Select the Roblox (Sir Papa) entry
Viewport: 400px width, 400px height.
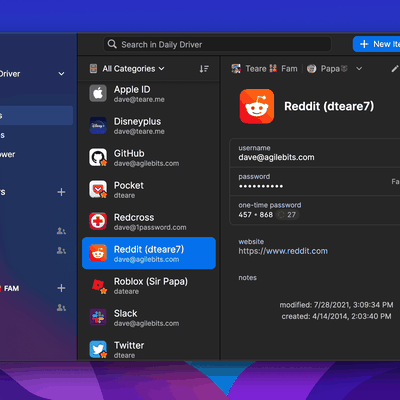149,285
